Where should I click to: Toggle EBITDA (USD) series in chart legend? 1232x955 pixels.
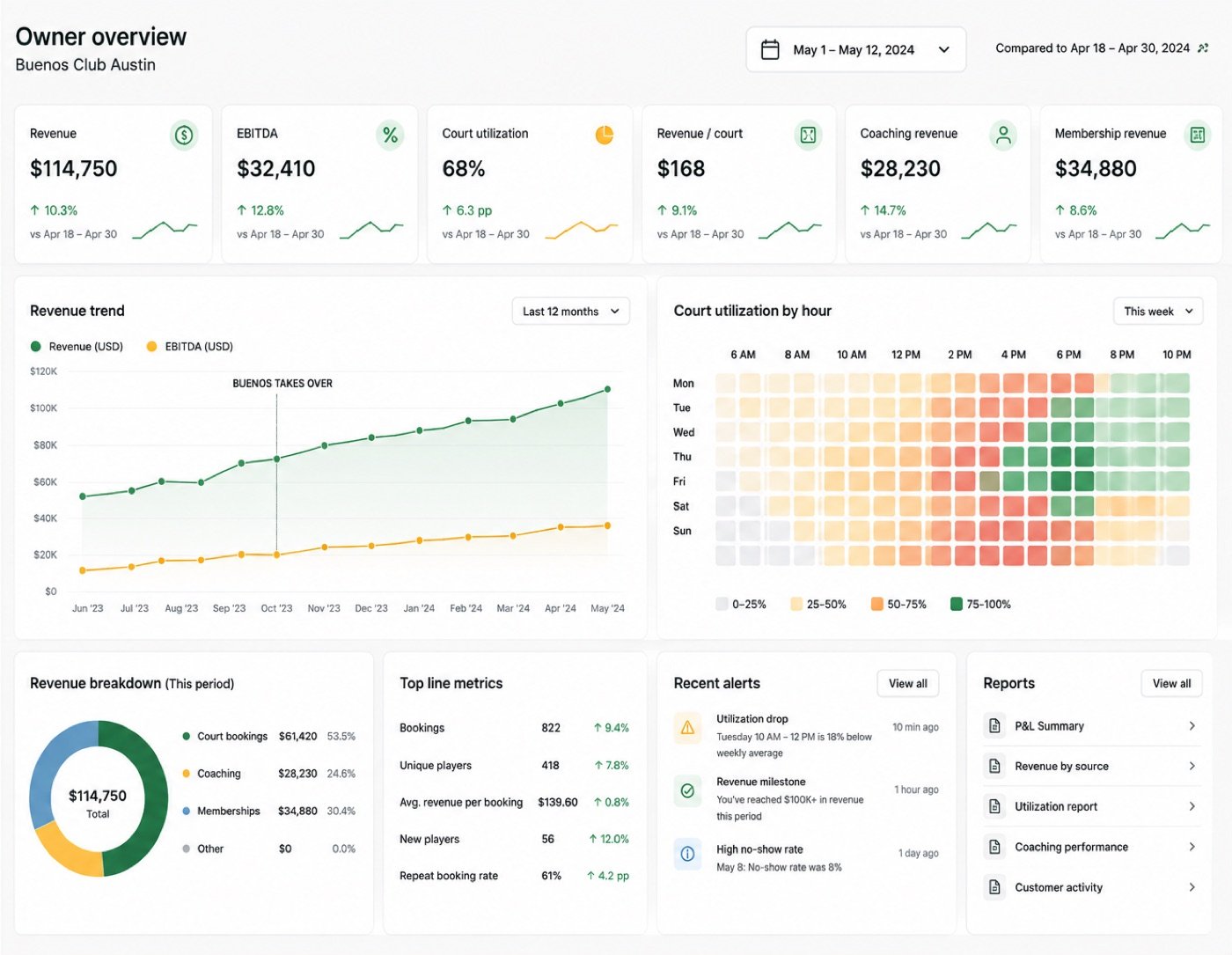tap(189, 347)
